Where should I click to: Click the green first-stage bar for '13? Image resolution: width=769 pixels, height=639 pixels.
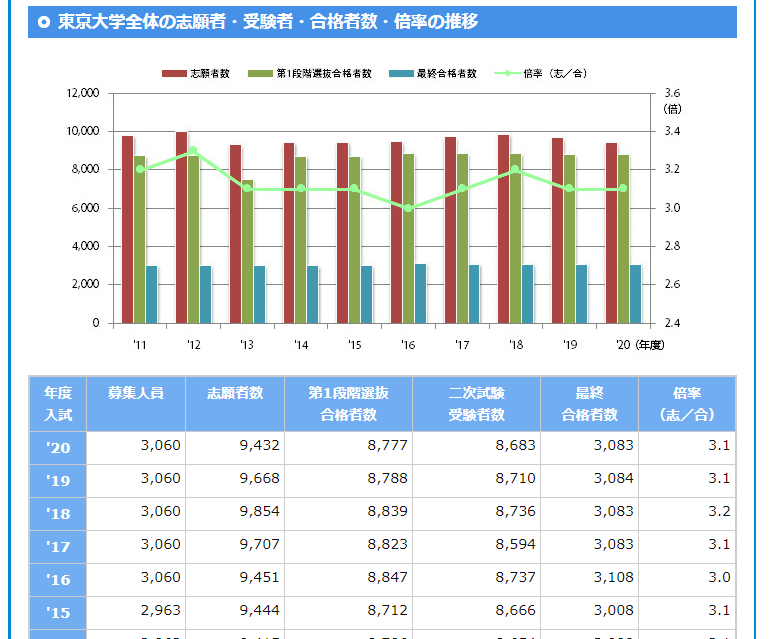point(248,252)
